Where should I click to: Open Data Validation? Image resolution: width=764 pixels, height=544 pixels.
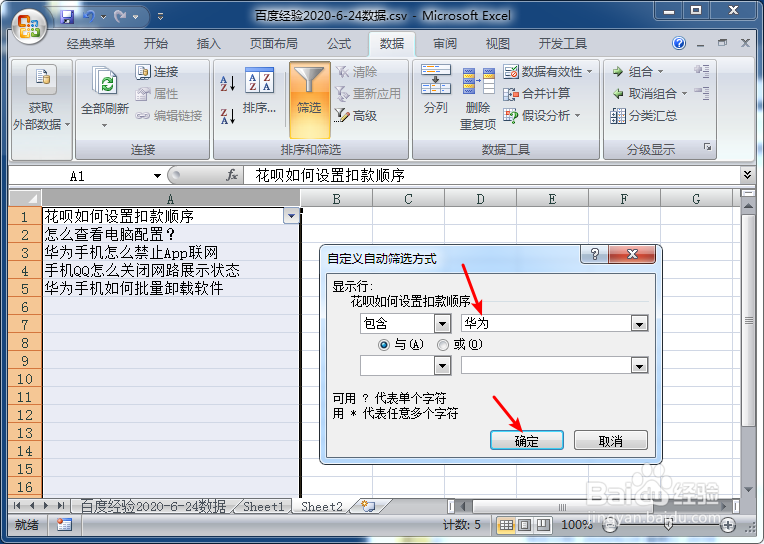[548, 72]
